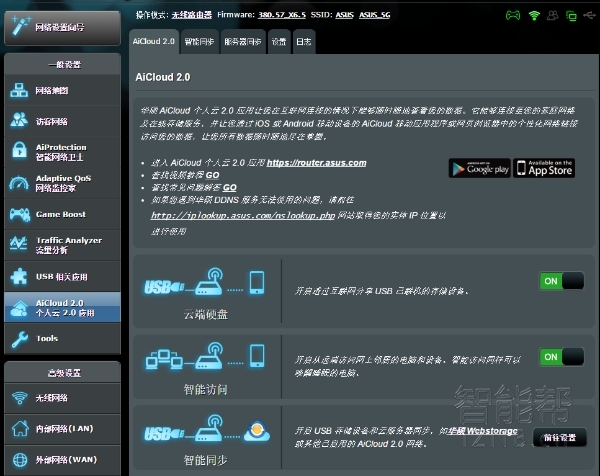
Task: Click the USB status icon at top right
Action: [x=589, y=15]
